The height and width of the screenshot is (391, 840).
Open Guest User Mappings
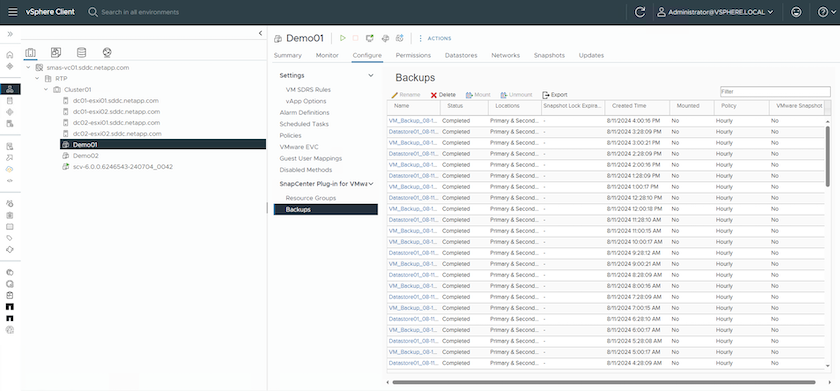click(x=310, y=159)
